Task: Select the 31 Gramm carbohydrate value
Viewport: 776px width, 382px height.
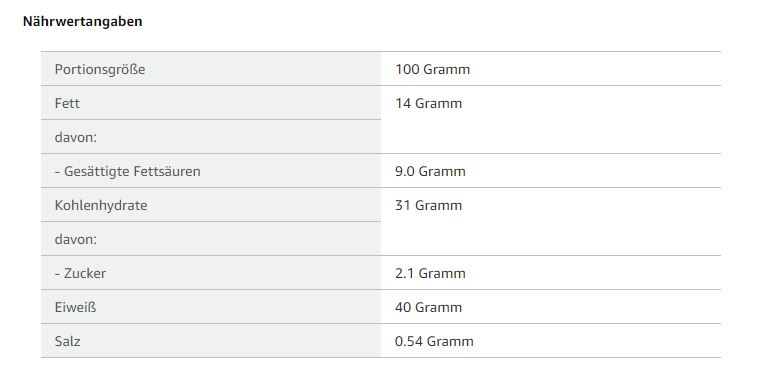Action: click(x=429, y=205)
